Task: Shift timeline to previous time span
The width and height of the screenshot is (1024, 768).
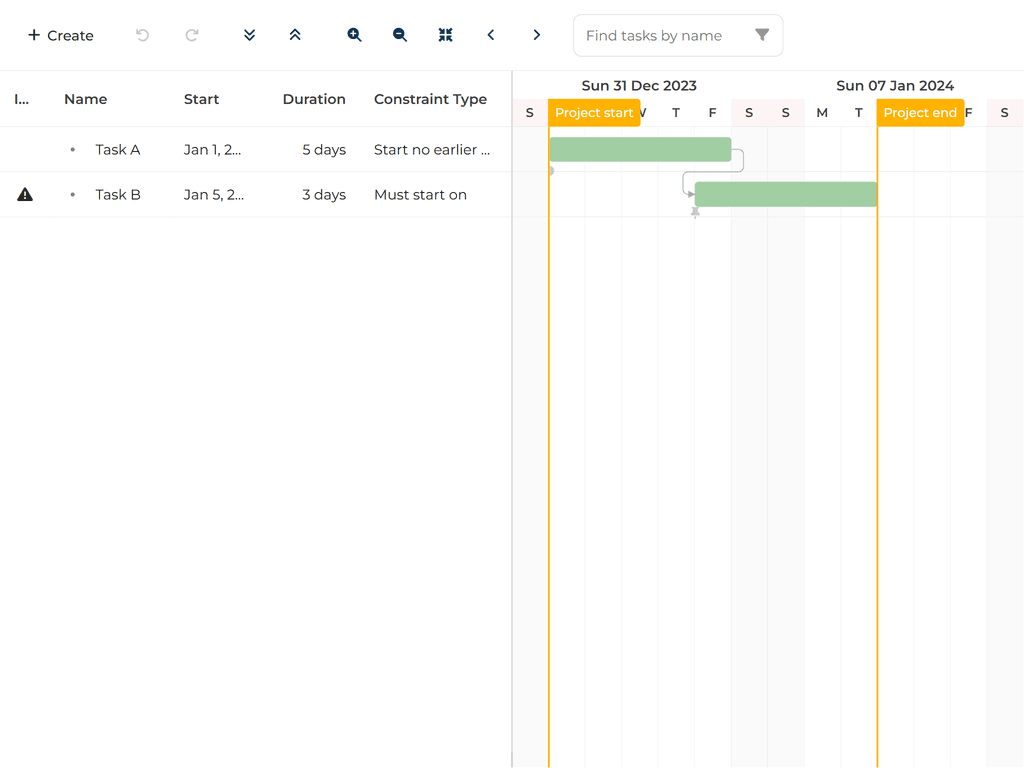Action: coord(491,35)
